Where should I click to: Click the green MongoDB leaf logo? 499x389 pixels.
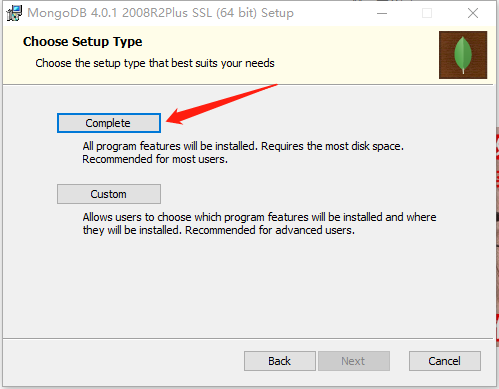(x=463, y=54)
